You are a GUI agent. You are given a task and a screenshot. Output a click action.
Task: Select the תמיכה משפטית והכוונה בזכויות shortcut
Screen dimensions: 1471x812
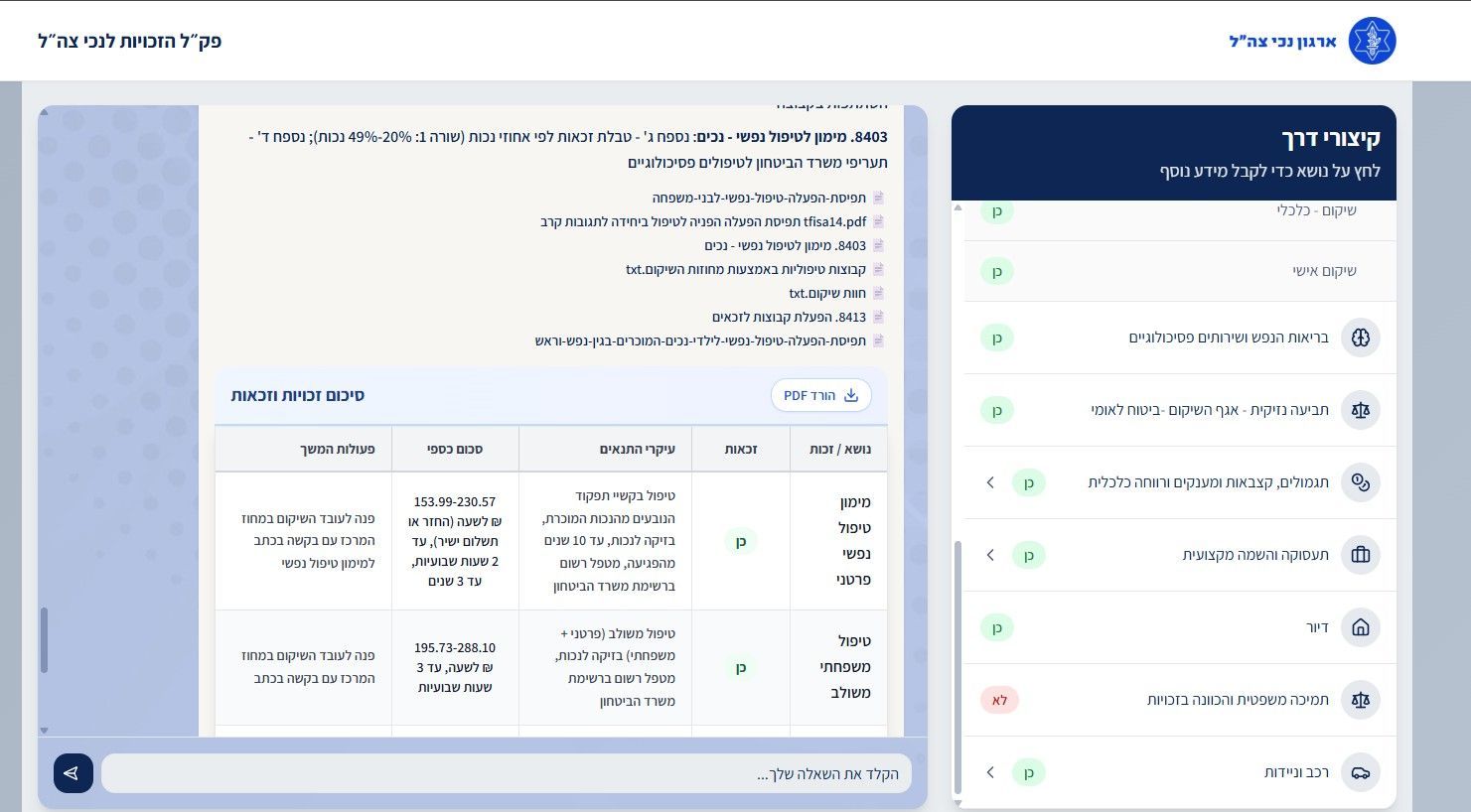click(x=1180, y=700)
